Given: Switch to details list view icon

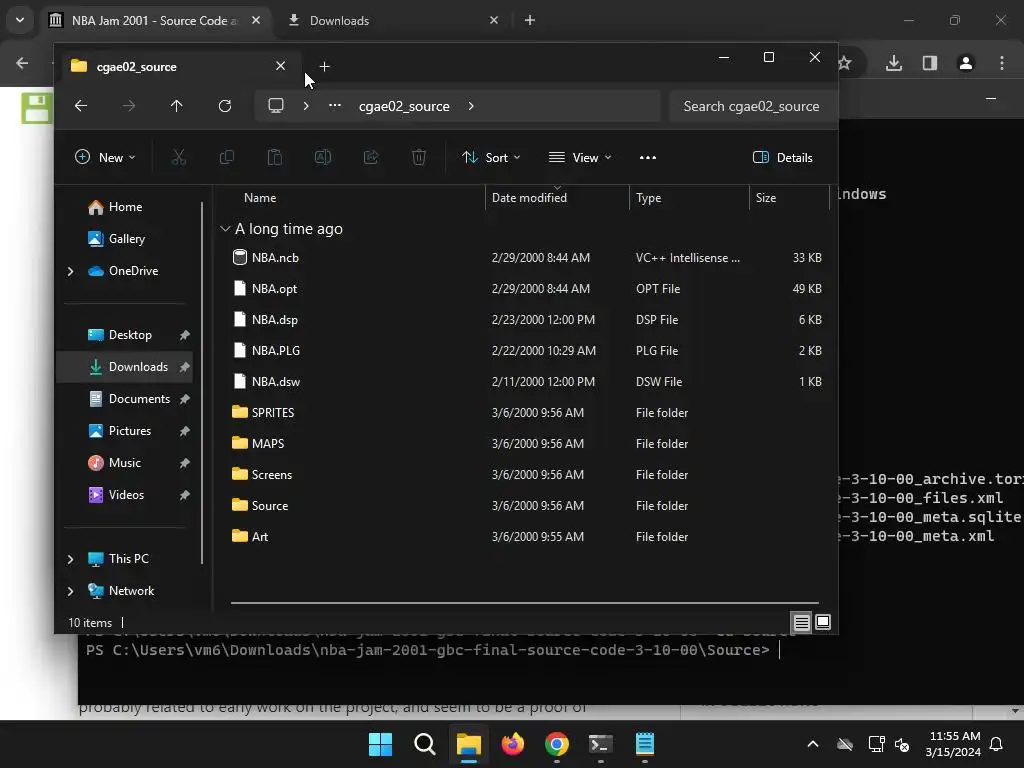Looking at the screenshot, I should click(801, 622).
